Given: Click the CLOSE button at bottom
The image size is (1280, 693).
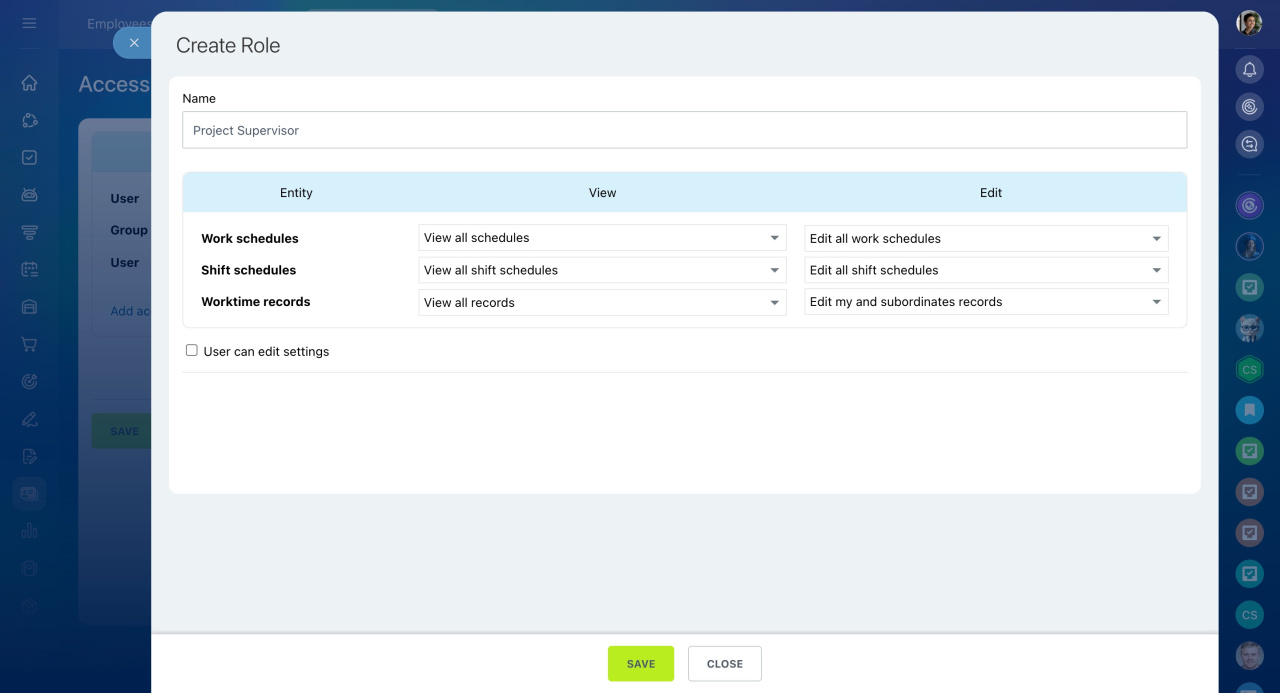Looking at the screenshot, I should pyautogui.click(x=724, y=664).
